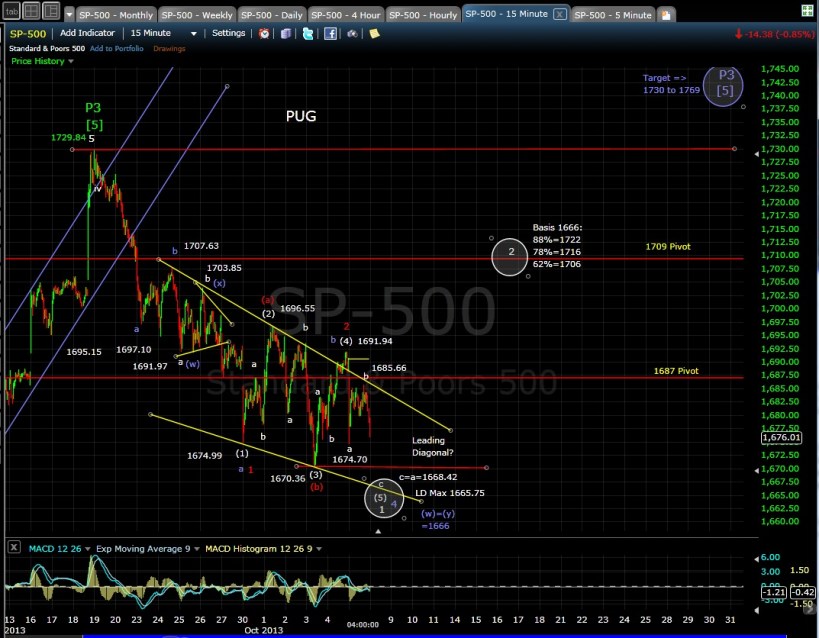The height and width of the screenshot is (638, 819).
Task: Click the 1707.63 price label
Action: [201, 246]
